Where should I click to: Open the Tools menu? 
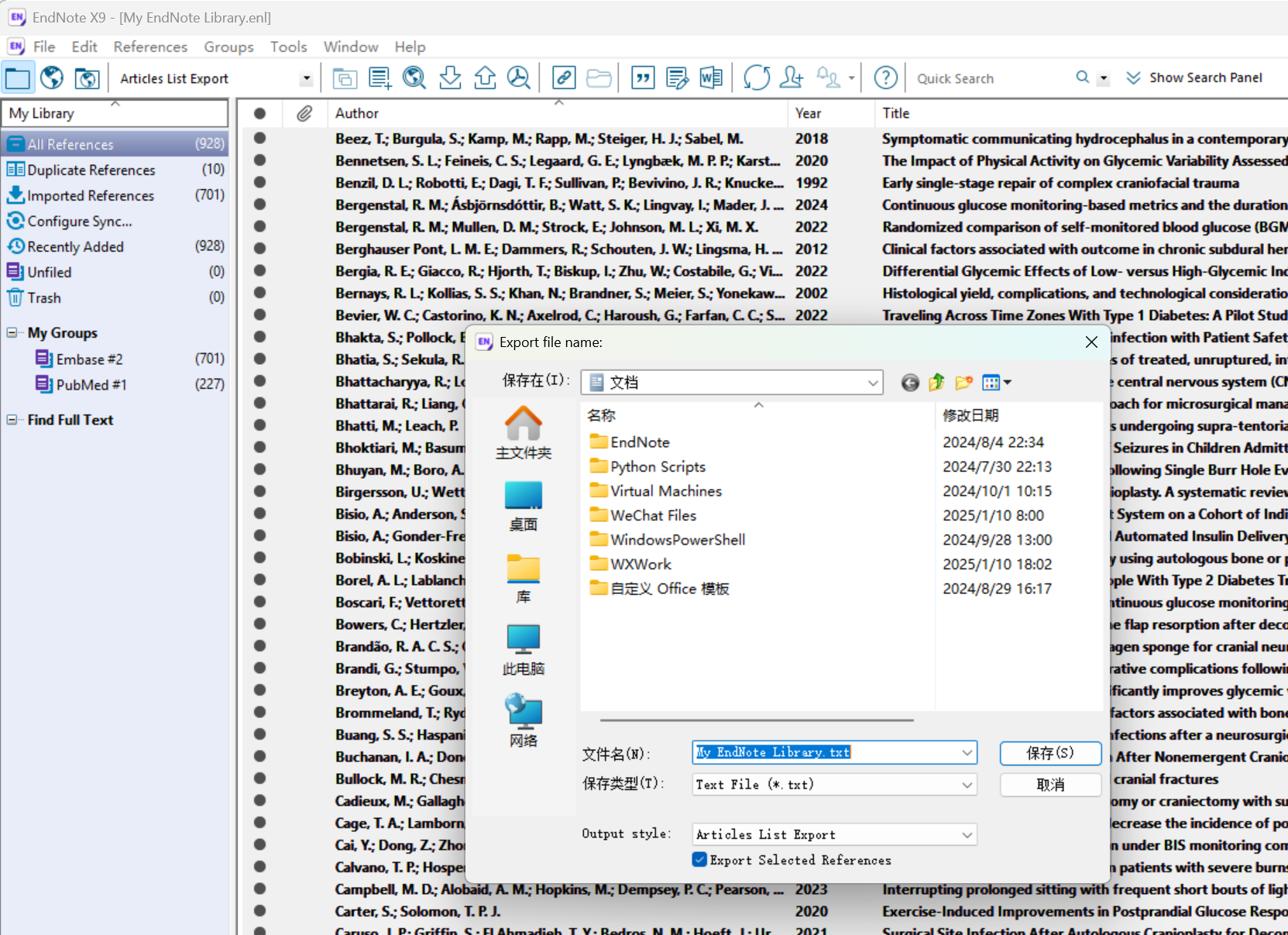click(288, 46)
